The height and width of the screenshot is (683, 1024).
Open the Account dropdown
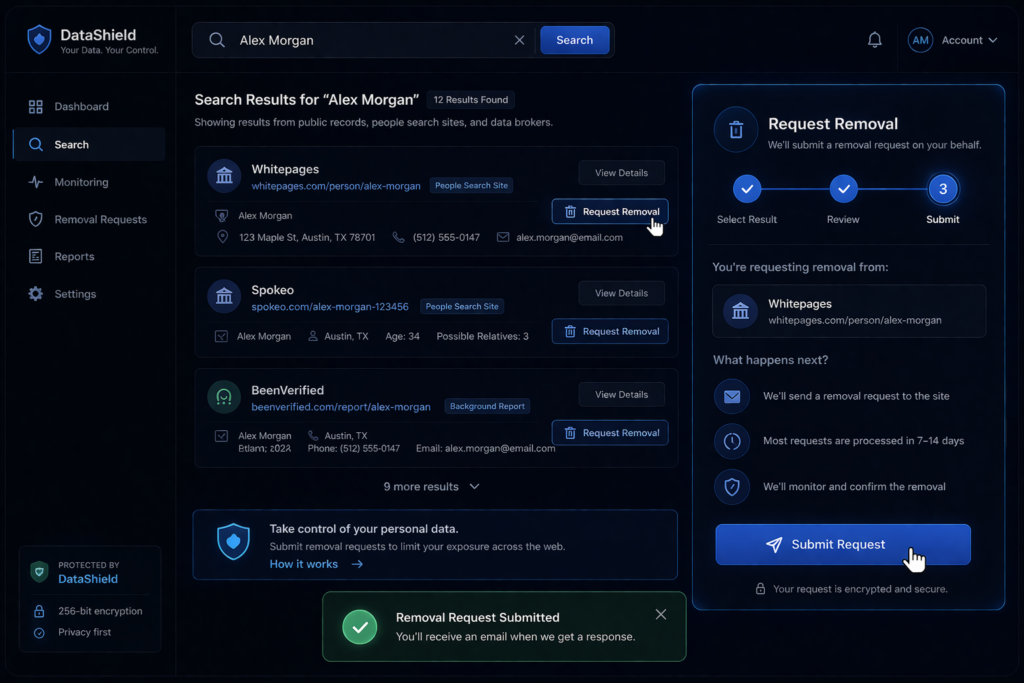point(967,40)
